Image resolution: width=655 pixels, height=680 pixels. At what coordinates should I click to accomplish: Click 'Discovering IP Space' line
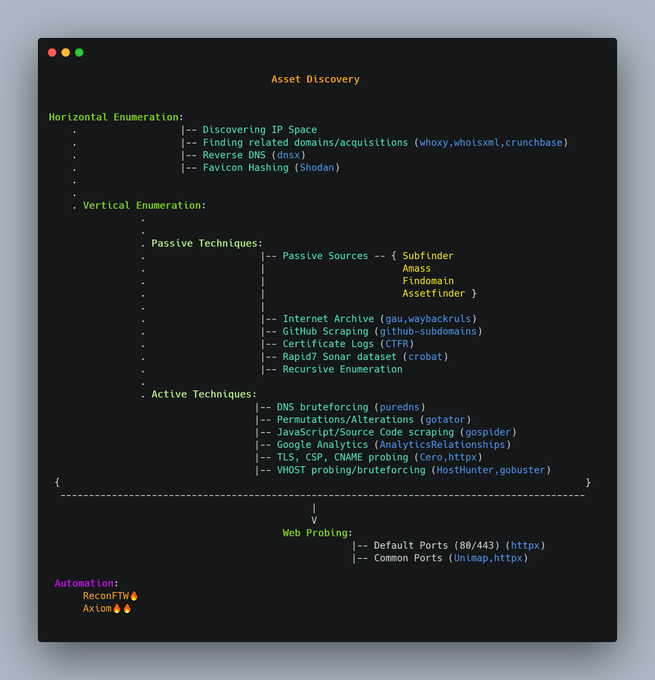click(x=259, y=130)
